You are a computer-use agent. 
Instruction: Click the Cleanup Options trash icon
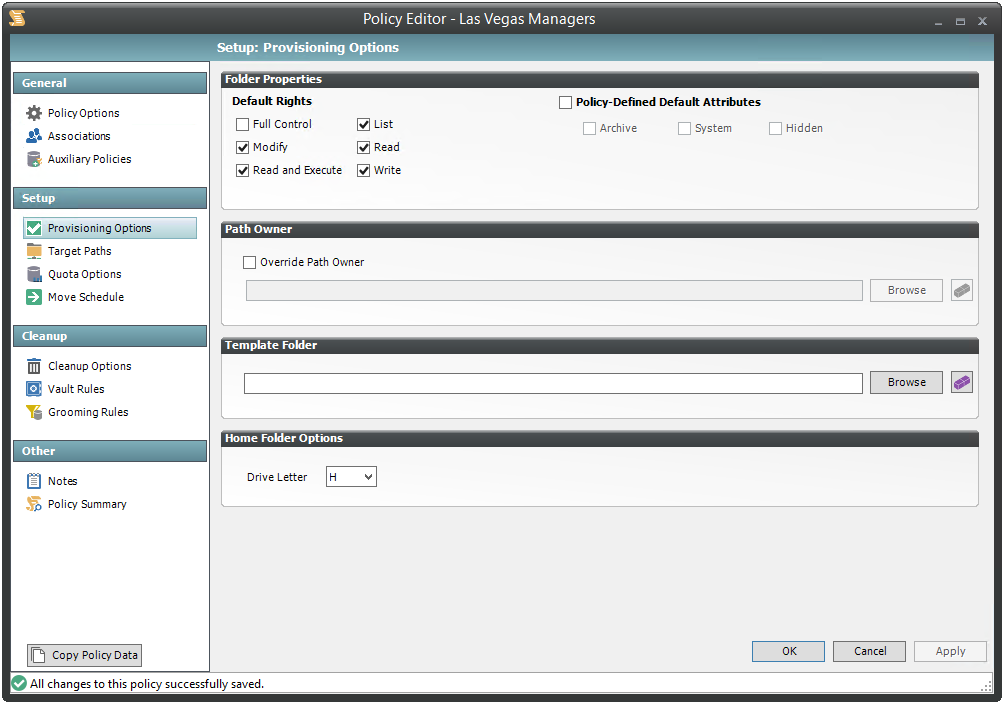tap(34, 366)
